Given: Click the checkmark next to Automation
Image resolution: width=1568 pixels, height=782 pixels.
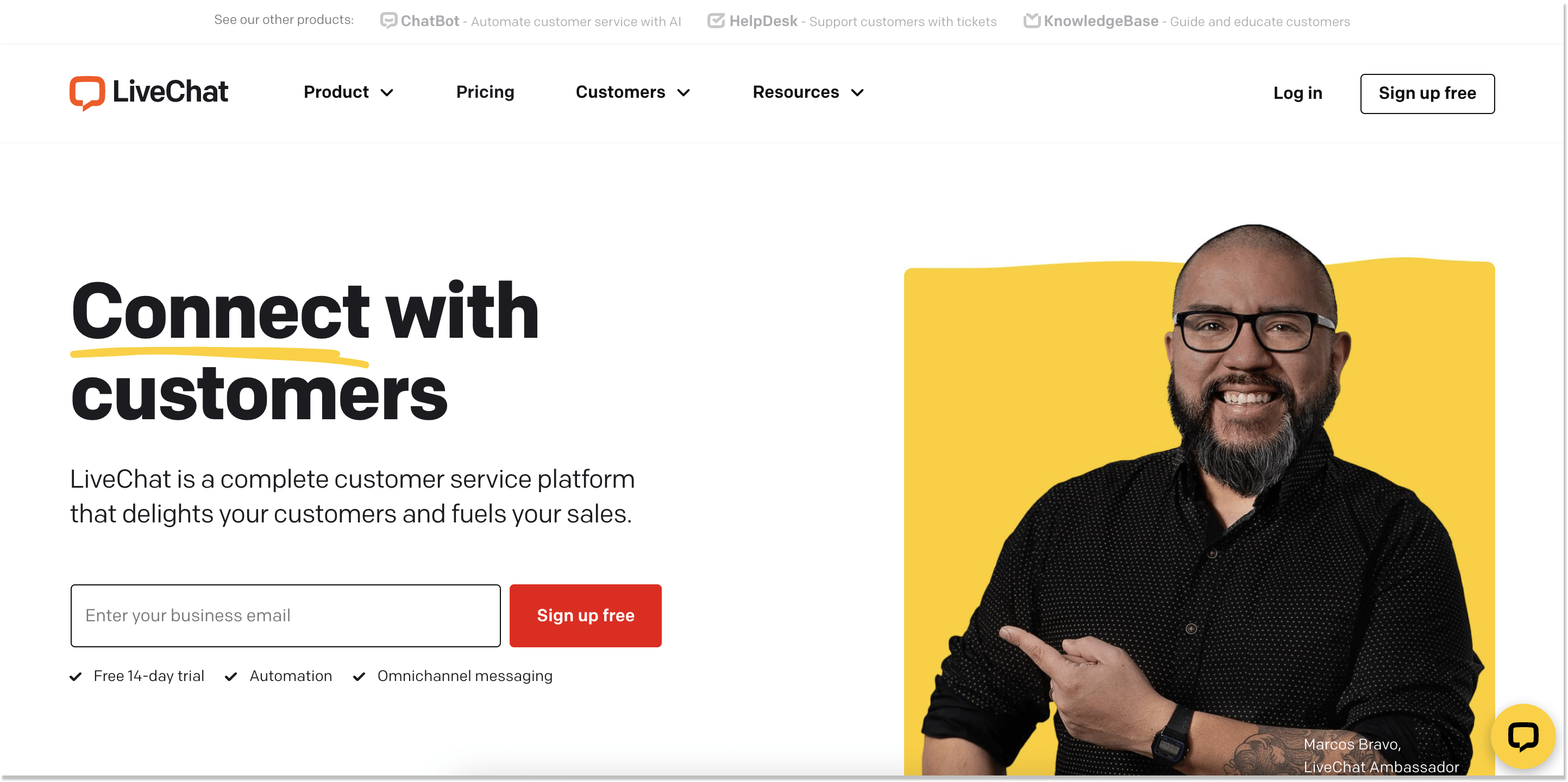Looking at the screenshot, I should click(x=231, y=677).
